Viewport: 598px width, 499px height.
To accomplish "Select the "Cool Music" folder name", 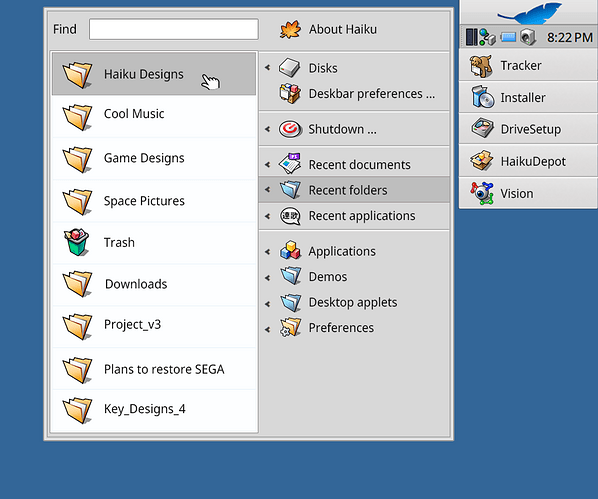I will 134,114.
